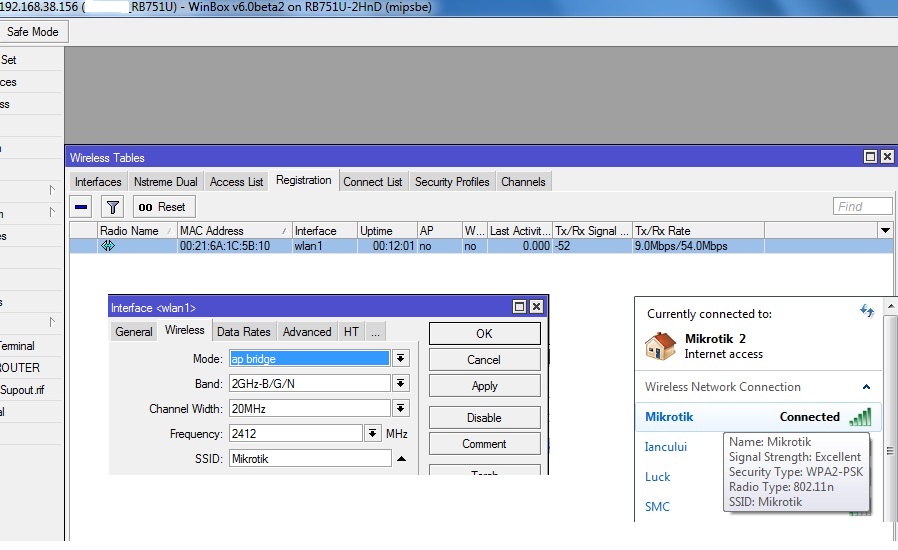Open the General tab in wlan1 dialog

(x=133, y=332)
